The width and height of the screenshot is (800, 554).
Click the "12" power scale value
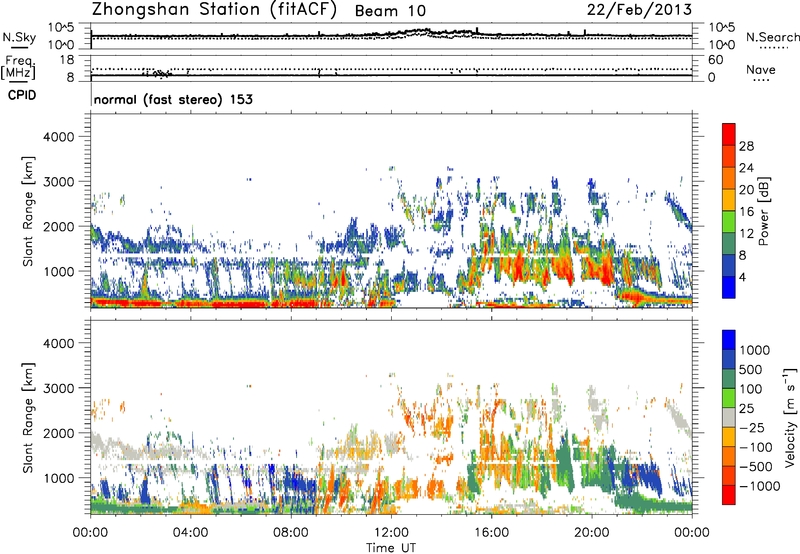[x=746, y=234]
